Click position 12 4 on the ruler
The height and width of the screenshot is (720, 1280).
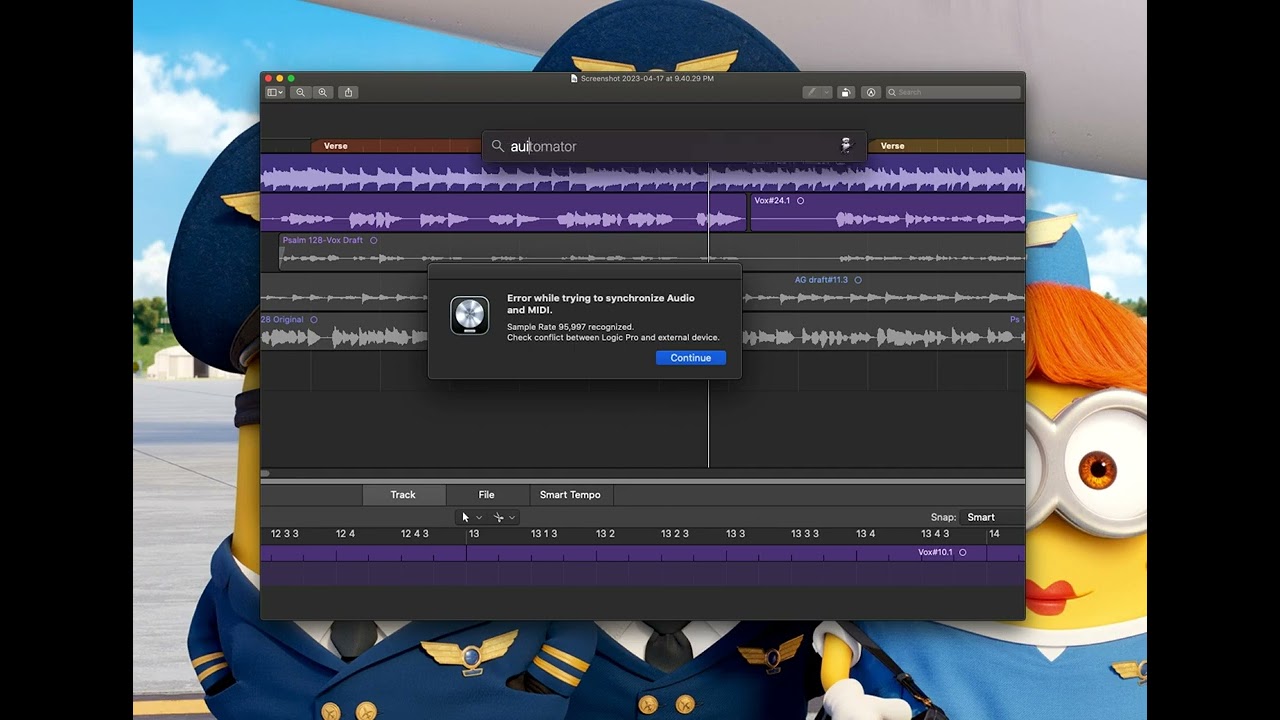pyautogui.click(x=345, y=534)
